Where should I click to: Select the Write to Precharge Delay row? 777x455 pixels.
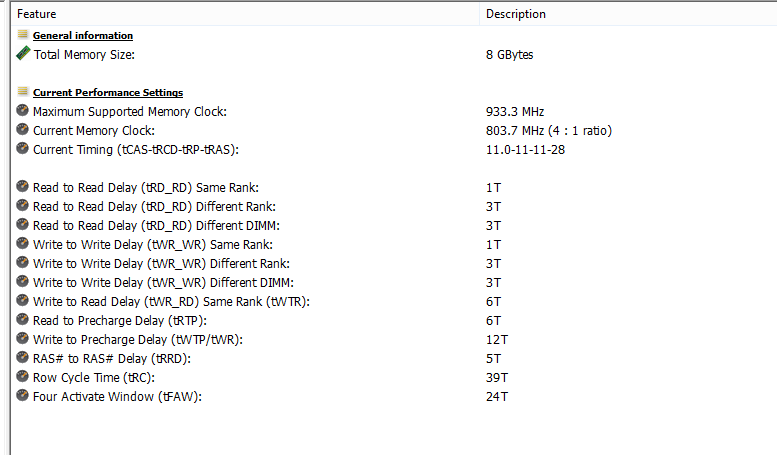394,340
